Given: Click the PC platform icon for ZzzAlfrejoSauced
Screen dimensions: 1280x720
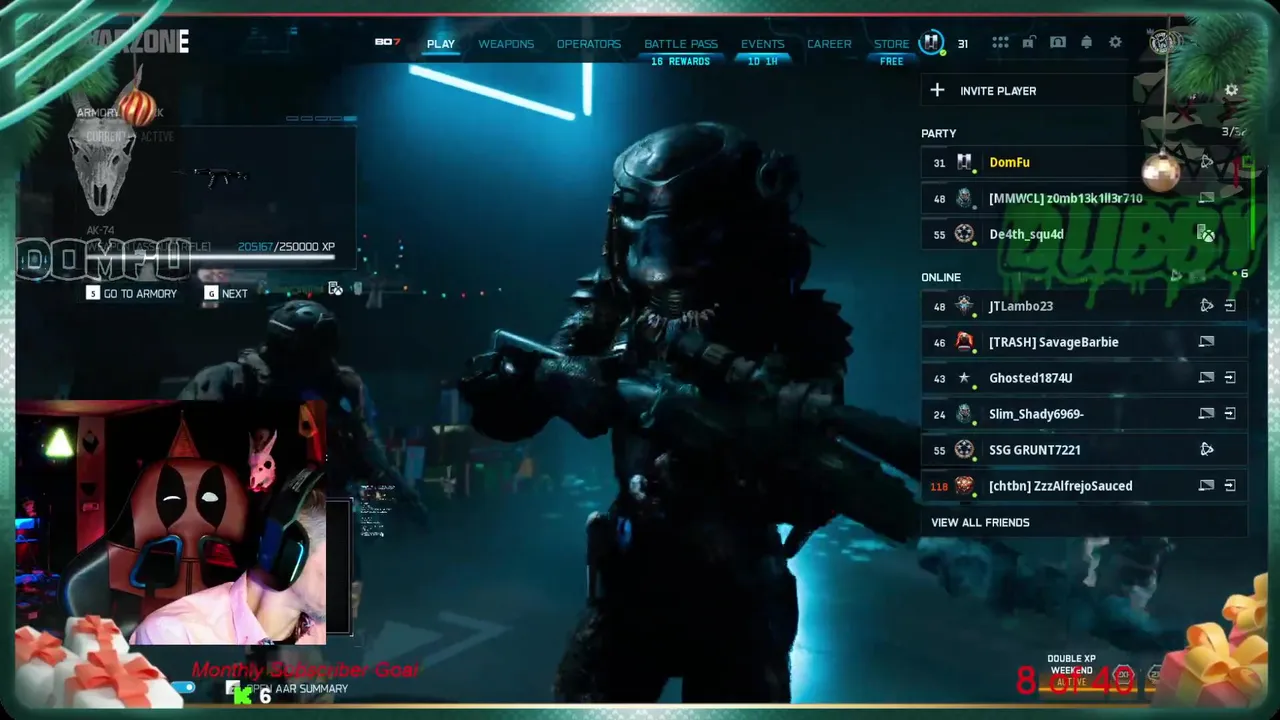Looking at the screenshot, I should (1207, 486).
